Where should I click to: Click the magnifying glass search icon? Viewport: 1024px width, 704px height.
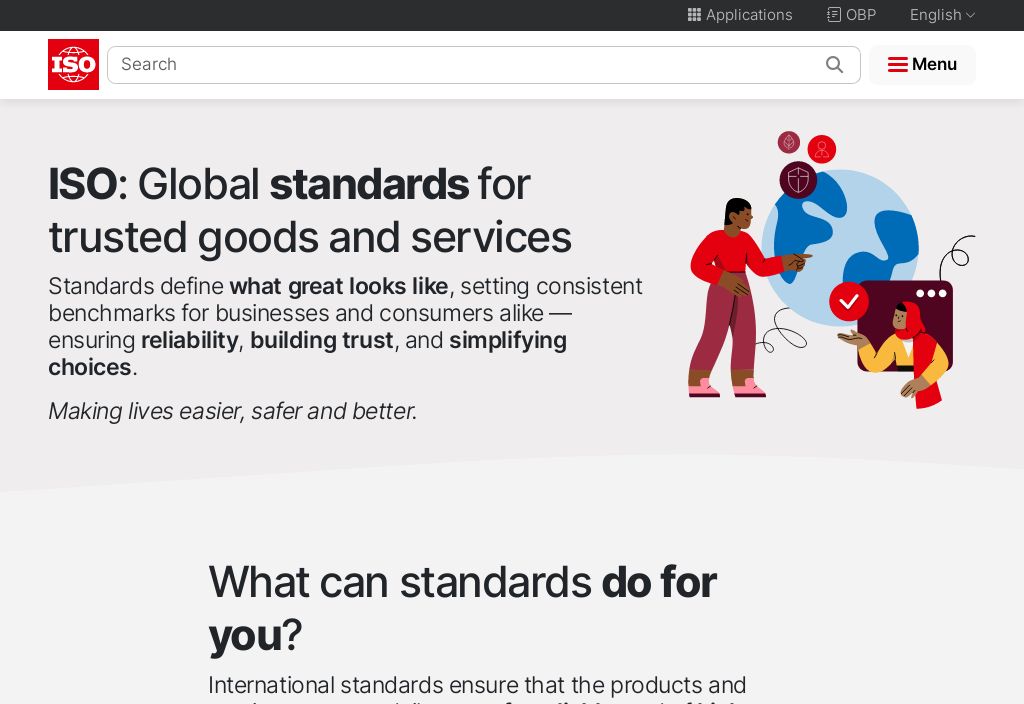click(834, 65)
